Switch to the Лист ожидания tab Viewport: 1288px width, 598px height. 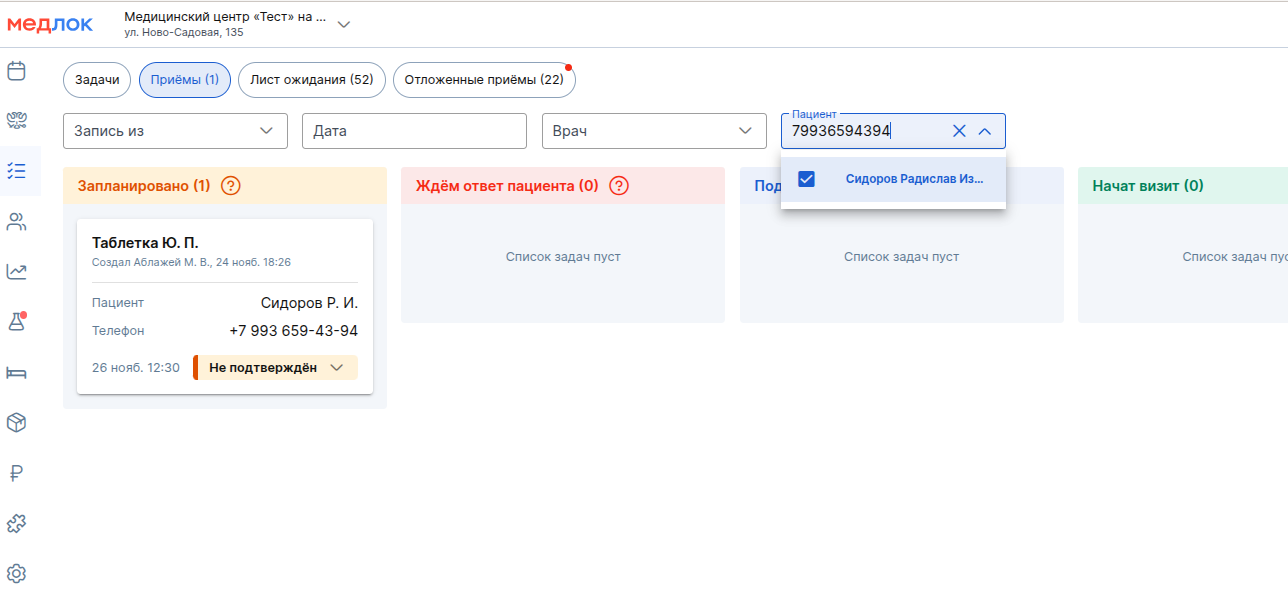pyautogui.click(x=311, y=80)
